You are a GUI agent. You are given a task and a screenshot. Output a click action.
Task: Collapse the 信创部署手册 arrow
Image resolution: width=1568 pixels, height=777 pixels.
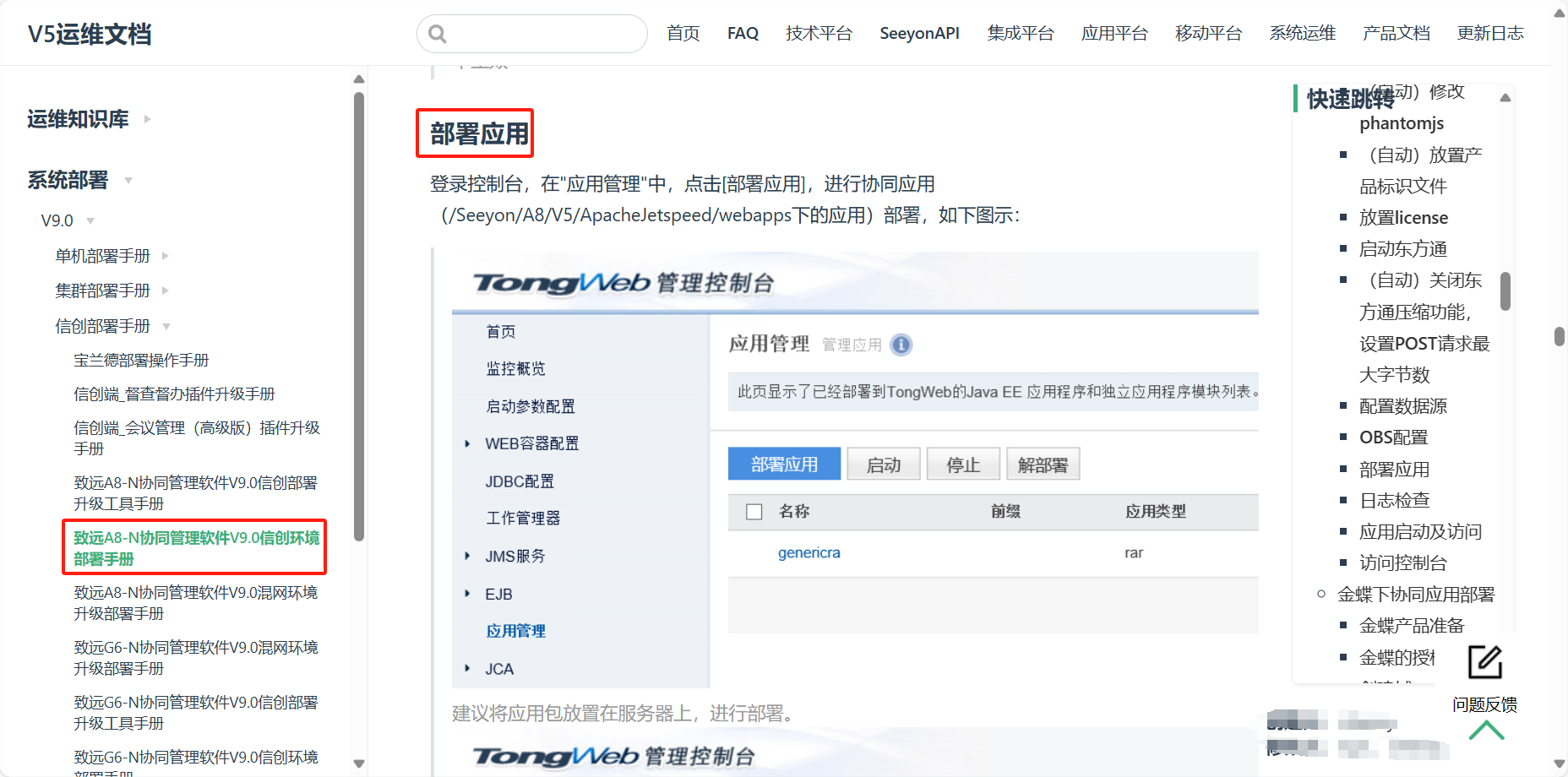[166, 326]
